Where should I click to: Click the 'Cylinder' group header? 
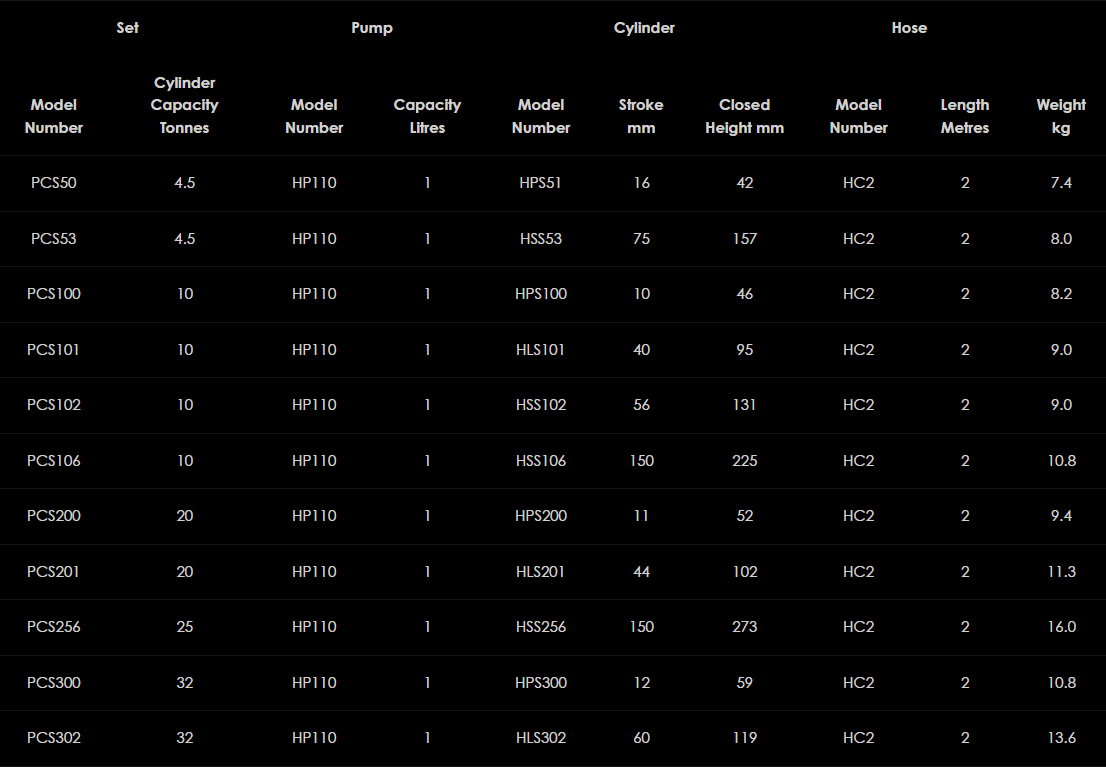point(644,28)
